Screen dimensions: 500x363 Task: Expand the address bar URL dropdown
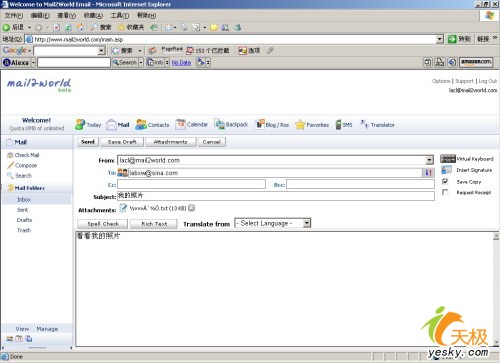coord(440,39)
